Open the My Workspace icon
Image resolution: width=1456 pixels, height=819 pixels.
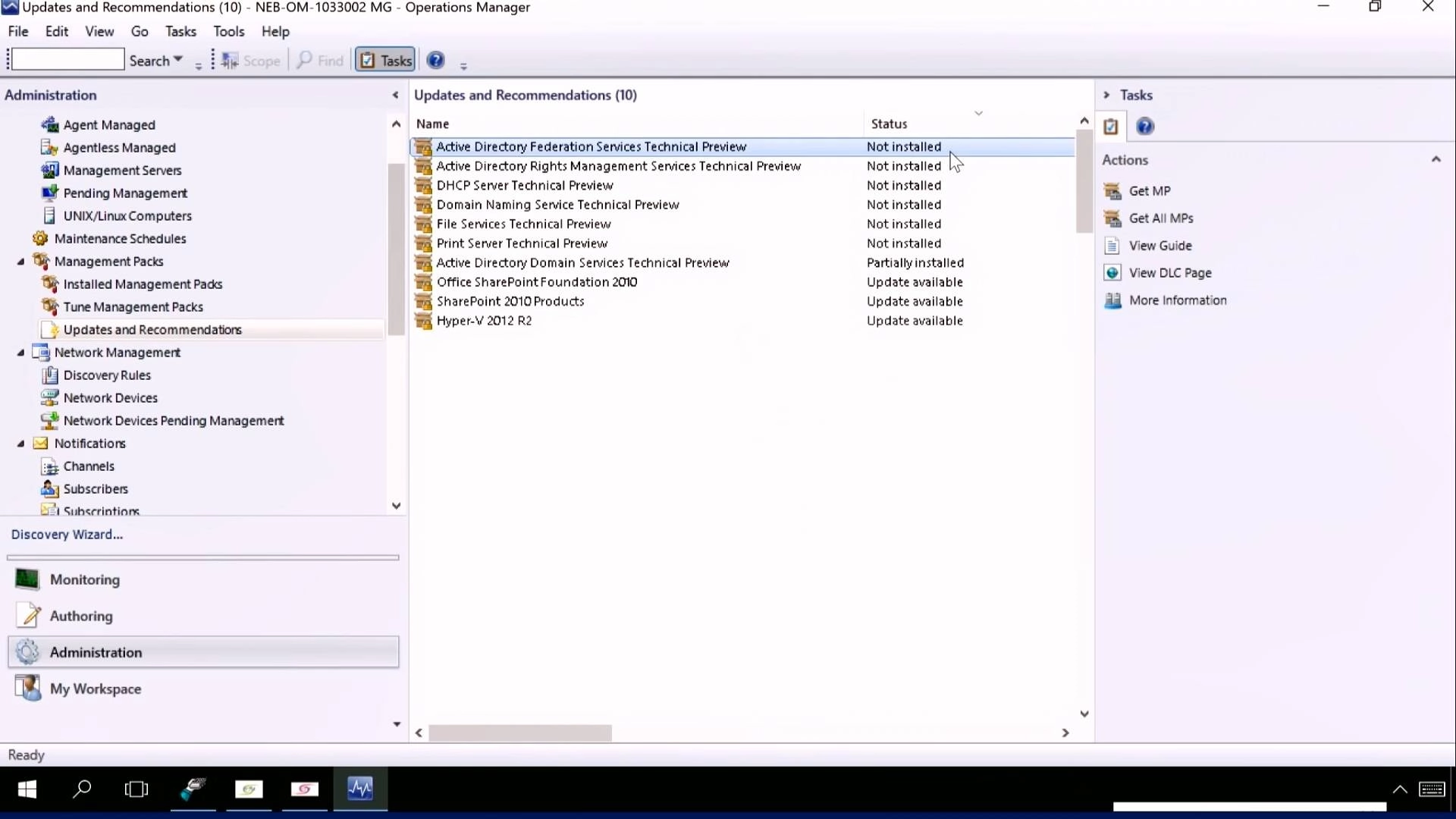tap(28, 689)
